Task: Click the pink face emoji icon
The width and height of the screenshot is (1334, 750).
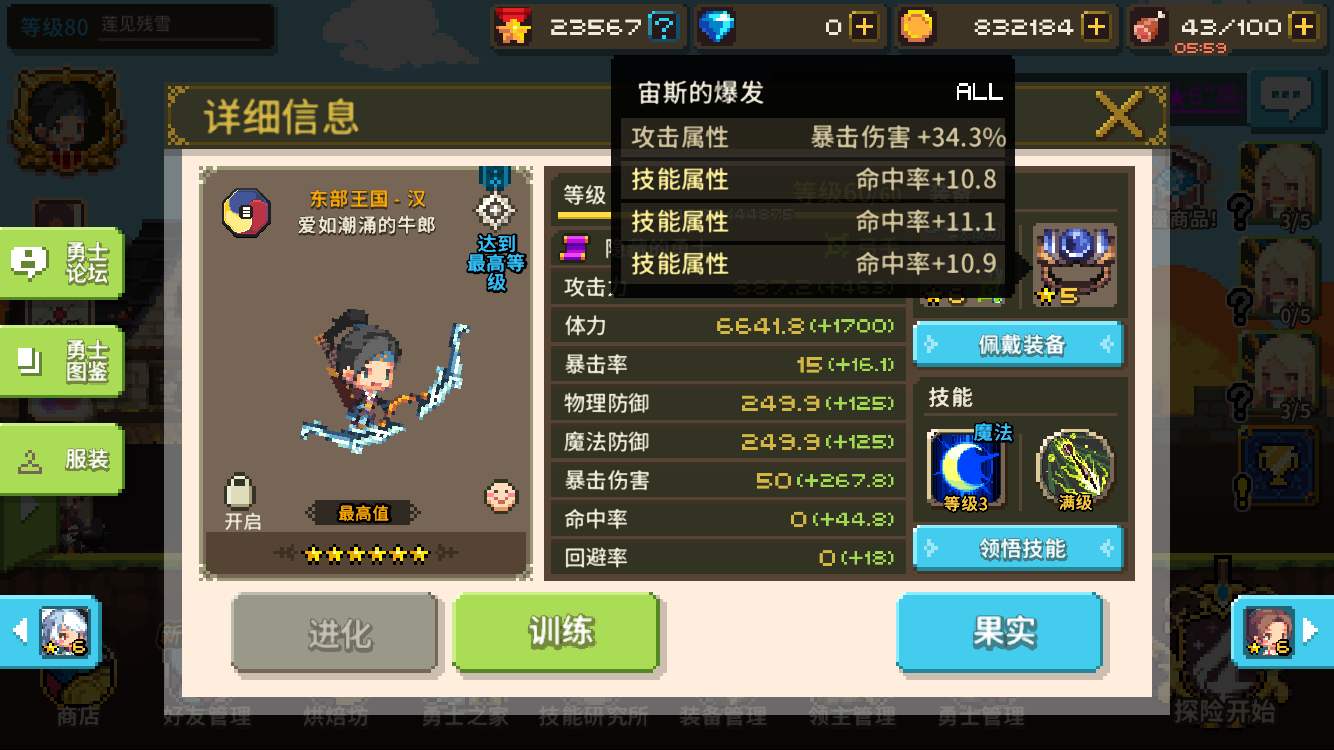Action: pos(501,495)
